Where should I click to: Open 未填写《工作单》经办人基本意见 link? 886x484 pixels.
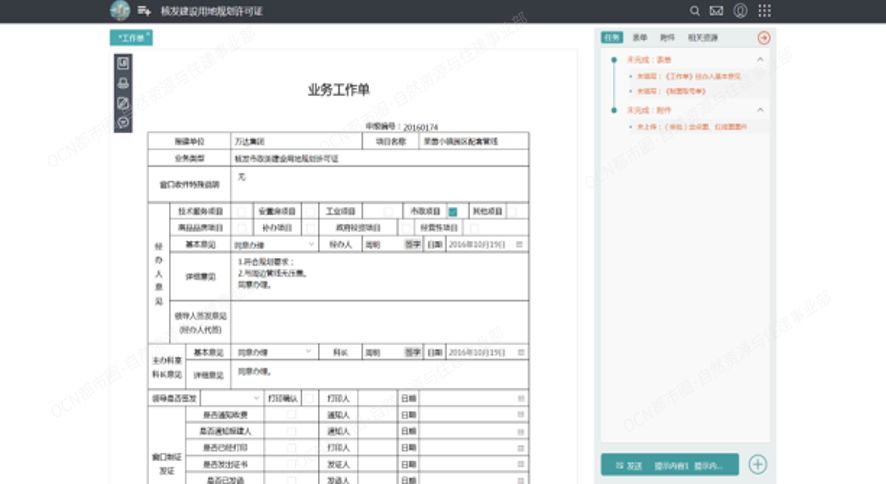689,76
